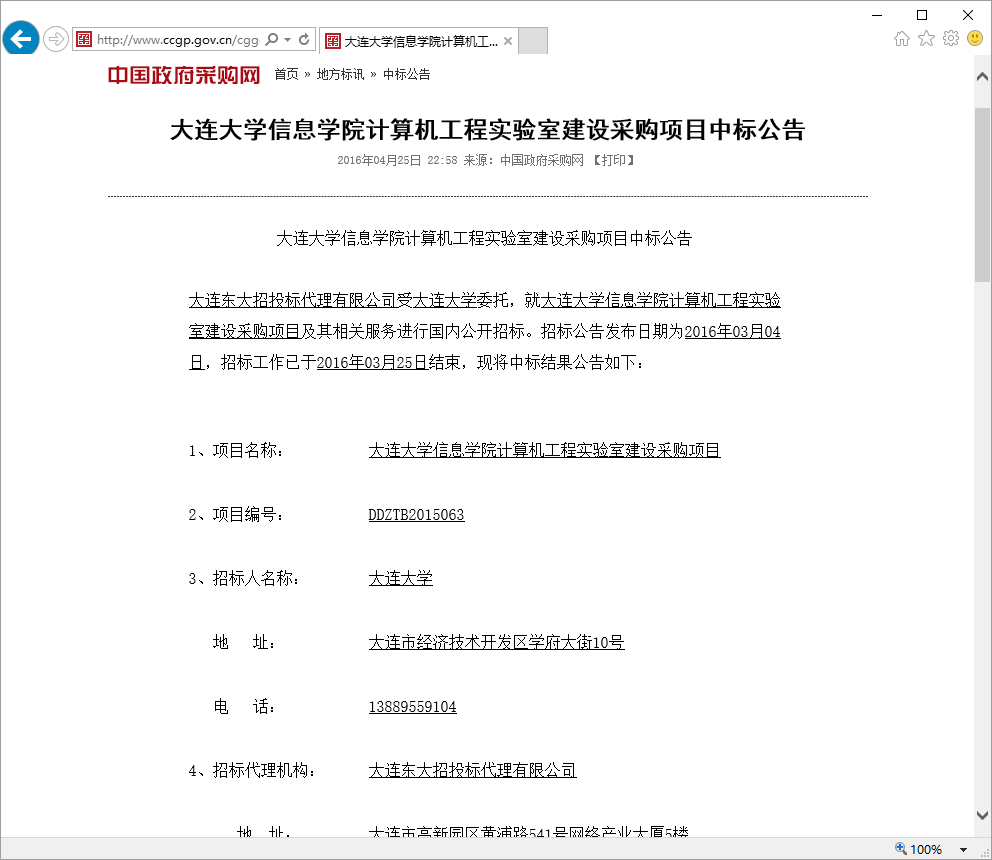Open the Home page icon
The image size is (992, 860).
coord(902,39)
